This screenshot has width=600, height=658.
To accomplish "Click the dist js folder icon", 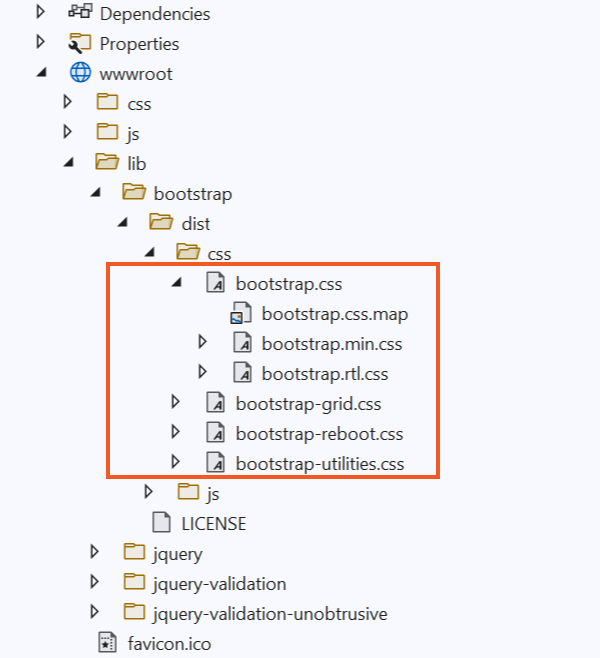I will coord(188,491).
